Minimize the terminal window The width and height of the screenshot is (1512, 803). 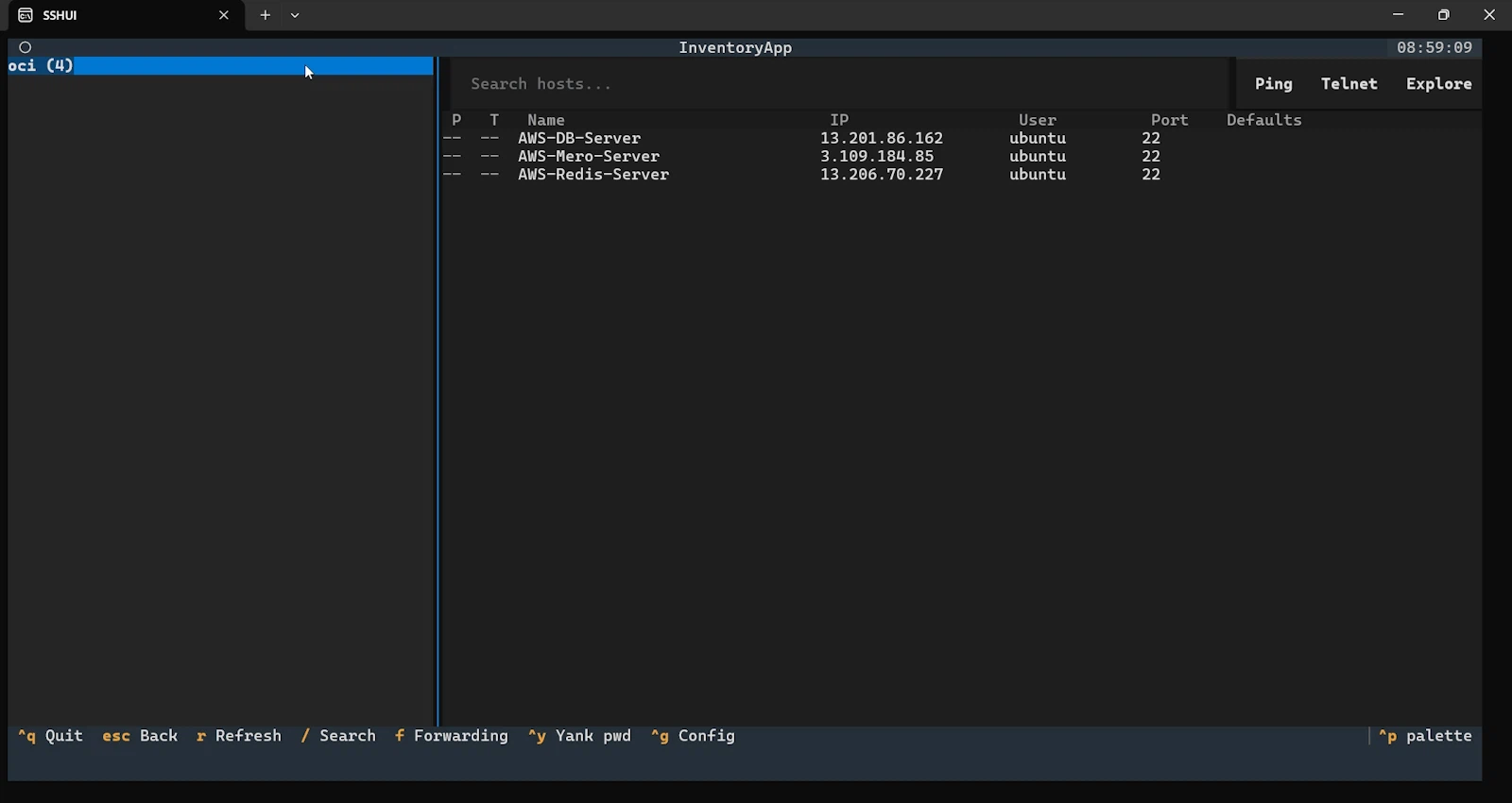[1399, 15]
